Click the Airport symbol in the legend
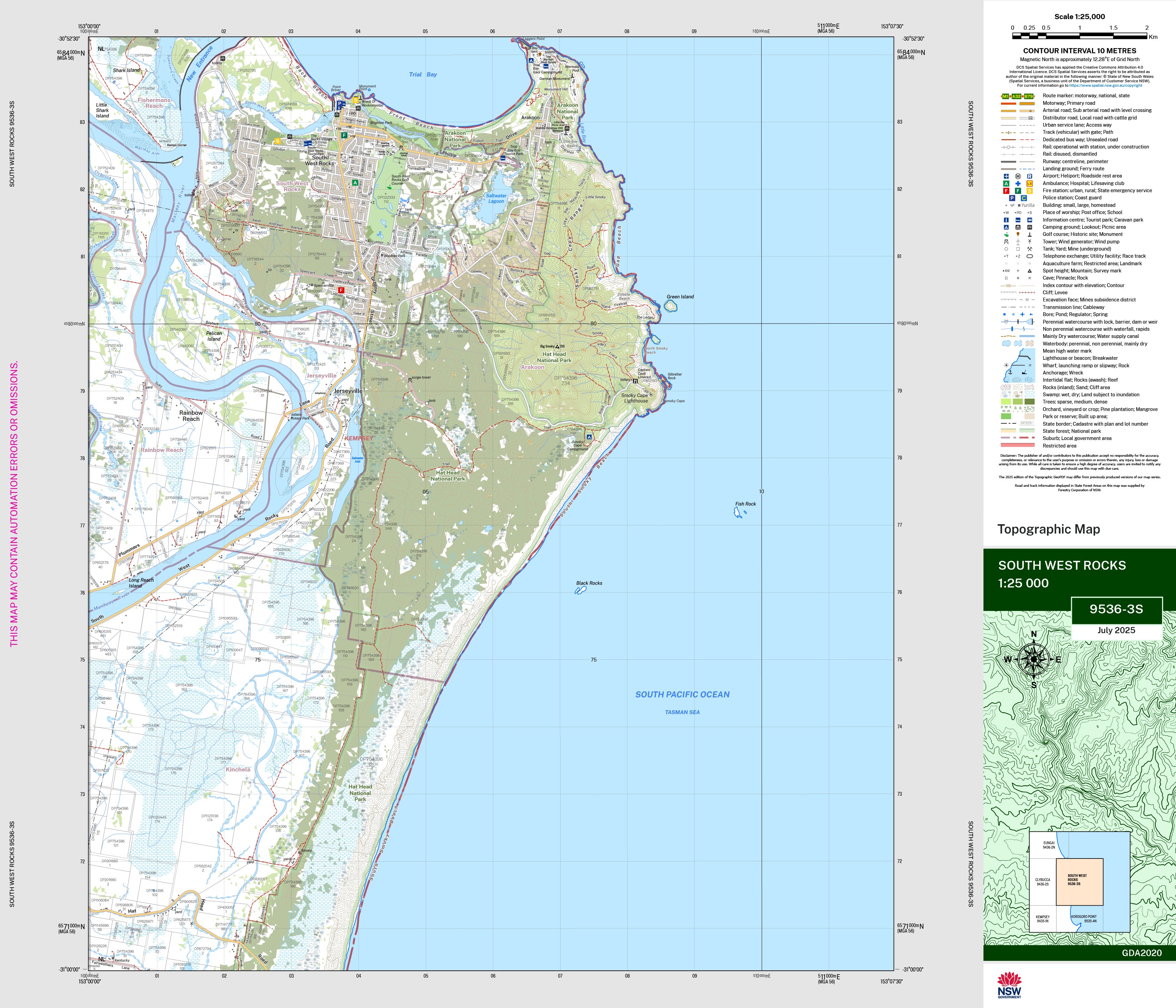Image resolution: width=1176 pixels, height=1008 pixels. pyautogui.click(x=1006, y=176)
